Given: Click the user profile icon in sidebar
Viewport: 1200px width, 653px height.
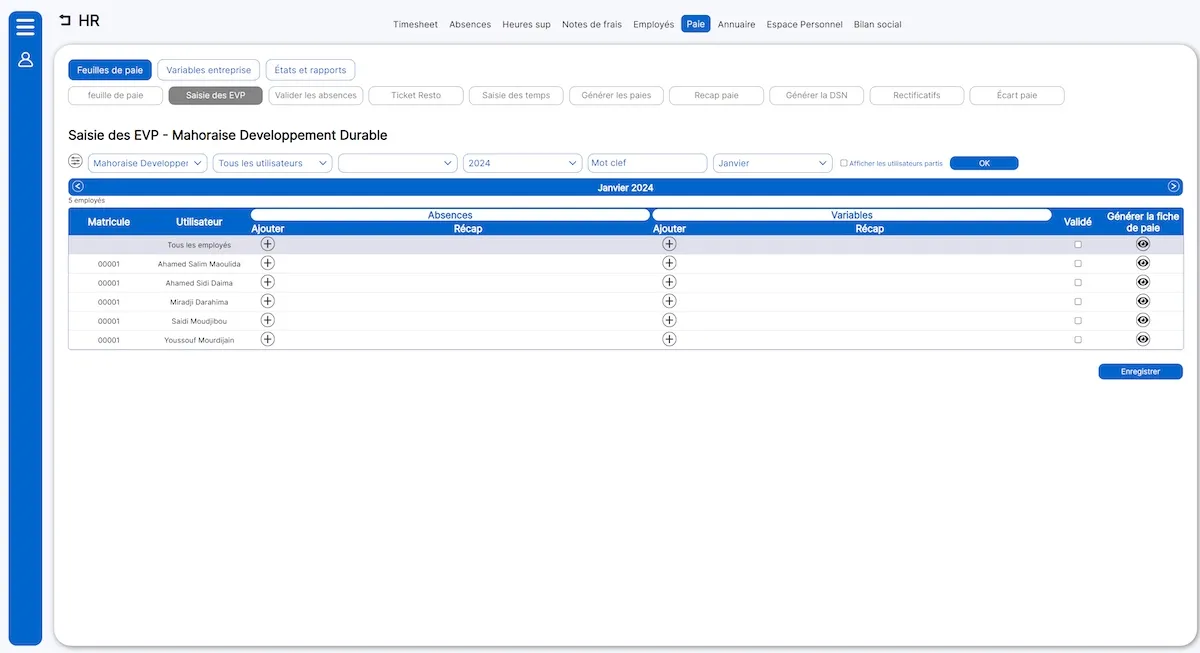Looking at the screenshot, I should tap(25, 60).
